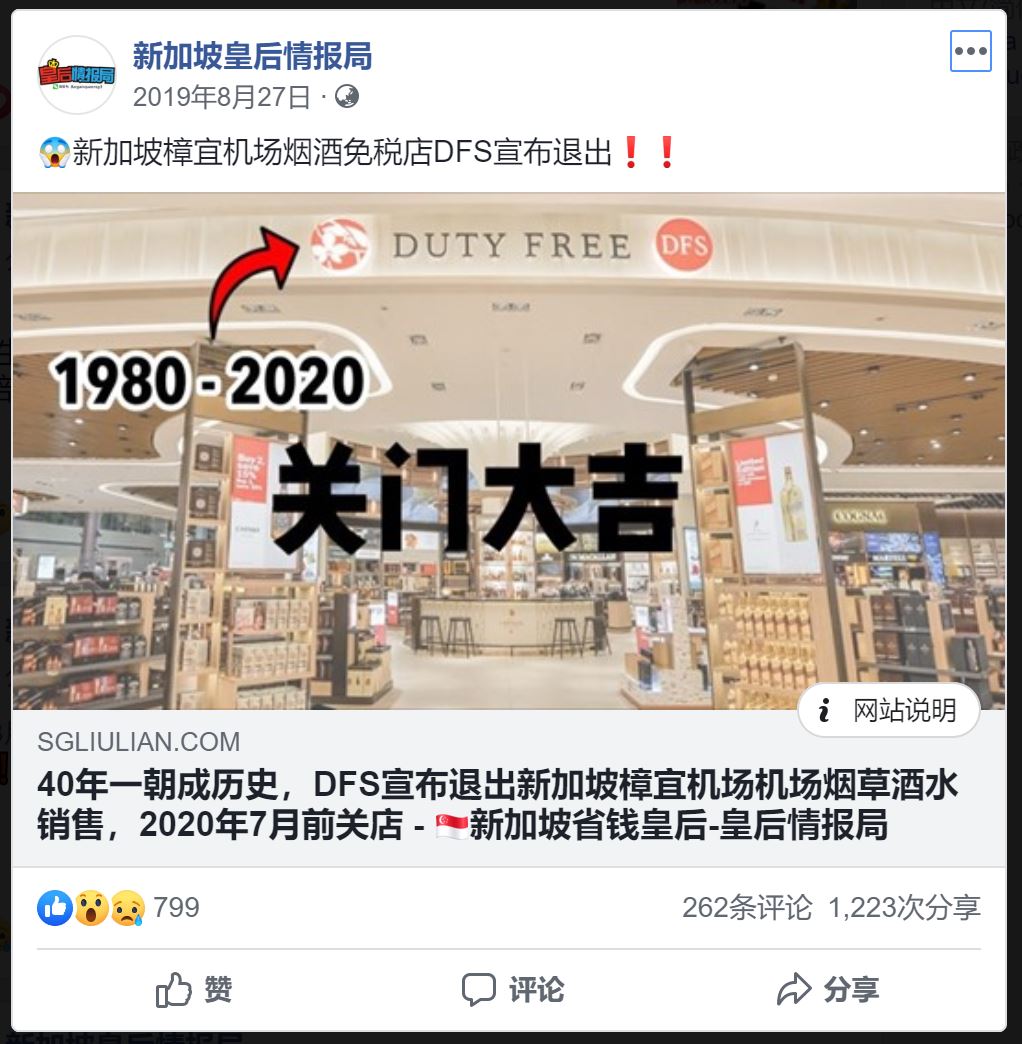
Task: Open the three-dots post options menu
Action: [970, 51]
